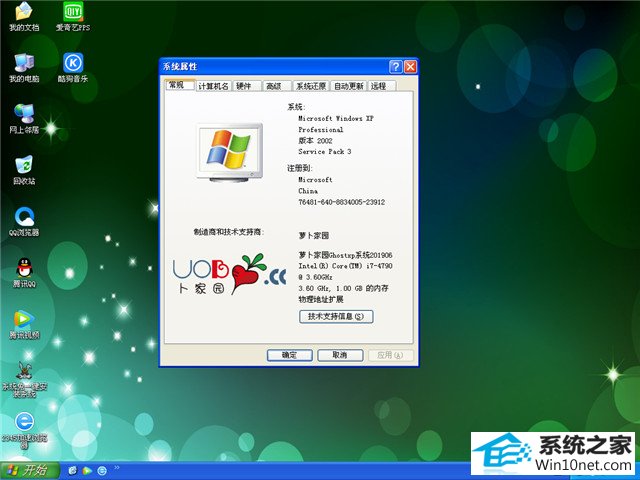Image resolution: width=640 pixels, height=480 pixels.
Task: Click the help question mark button in 系统属性
Action: coord(396,67)
